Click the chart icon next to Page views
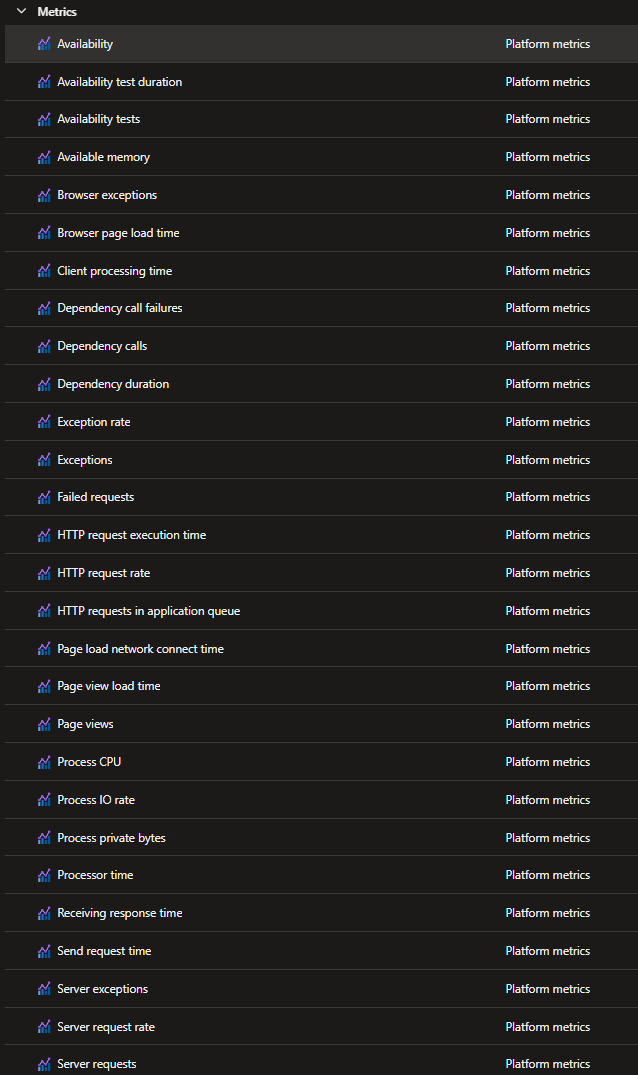This screenshot has height=1075, width=638. pos(44,724)
